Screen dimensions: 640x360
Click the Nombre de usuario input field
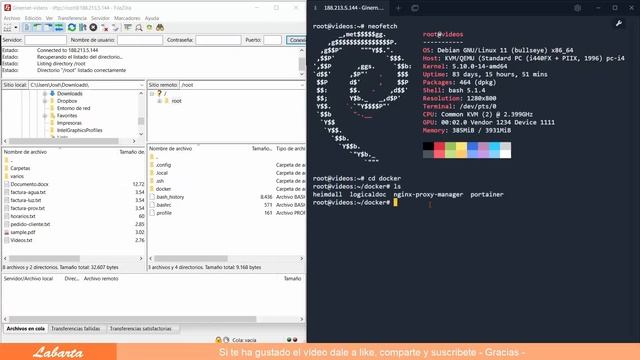[x=140, y=40]
